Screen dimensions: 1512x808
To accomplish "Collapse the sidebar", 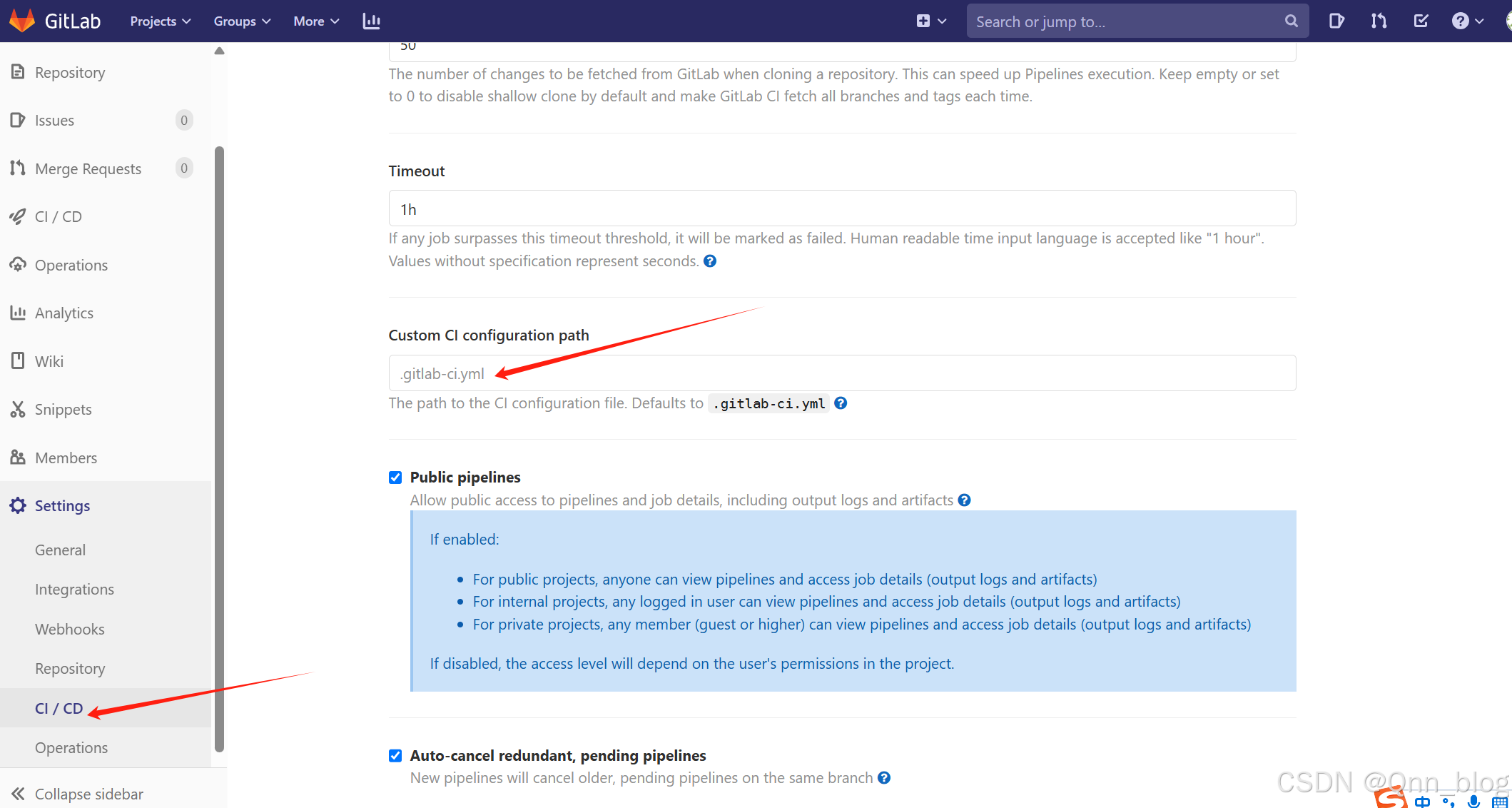I will (x=88, y=793).
